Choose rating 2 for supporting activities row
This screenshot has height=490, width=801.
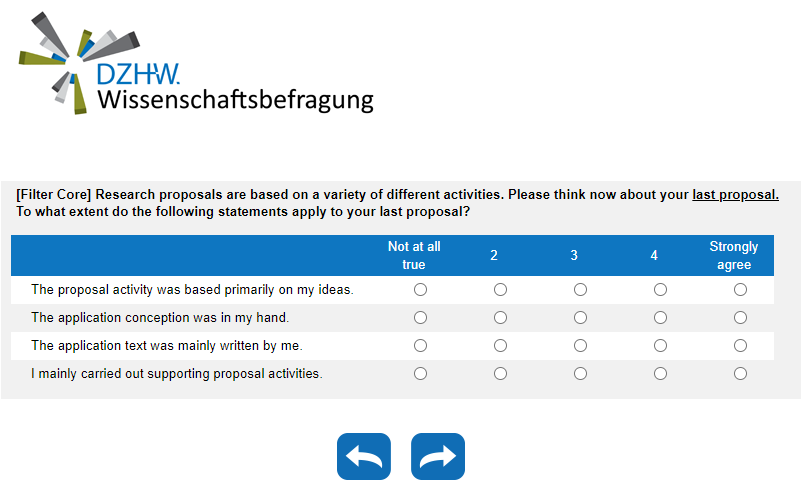click(x=500, y=374)
